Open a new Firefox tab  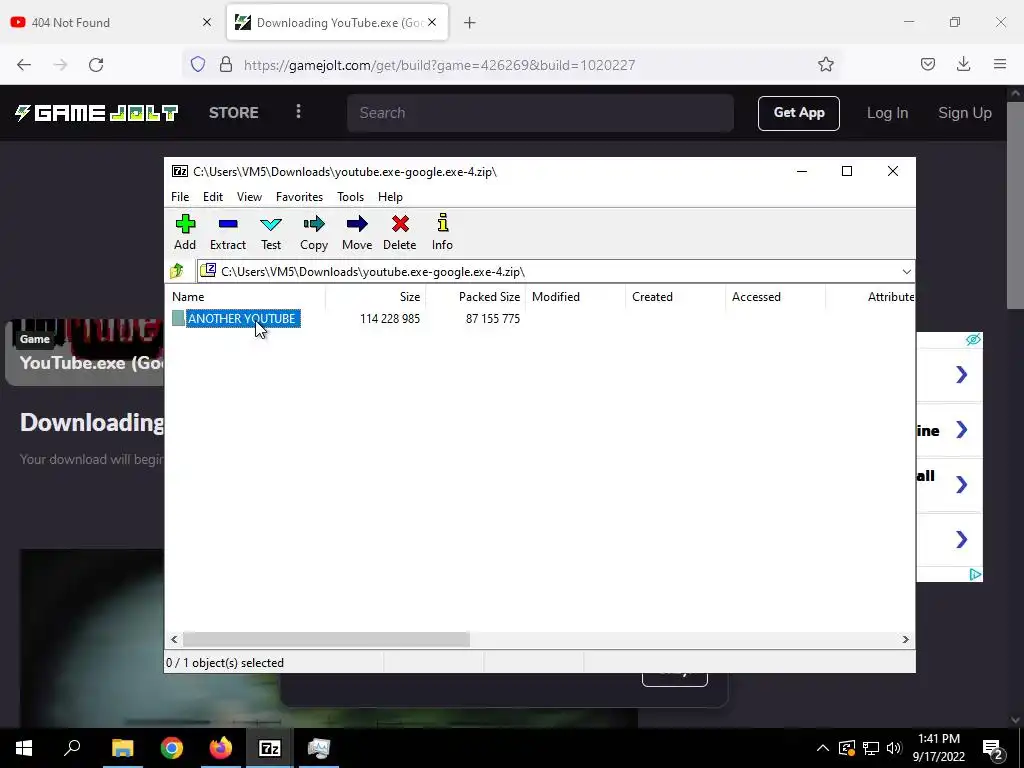tap(470, 23)
